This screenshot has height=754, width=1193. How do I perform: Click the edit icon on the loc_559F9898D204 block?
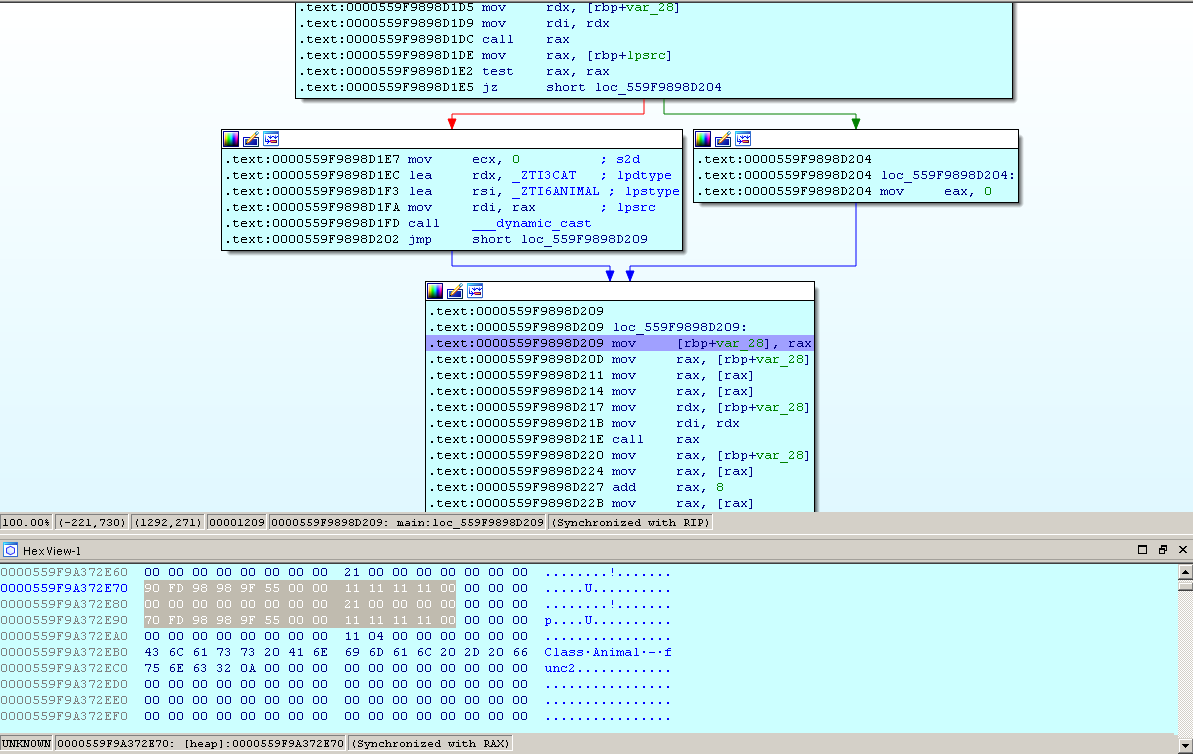pyautogui.click(x=724, y=138)
